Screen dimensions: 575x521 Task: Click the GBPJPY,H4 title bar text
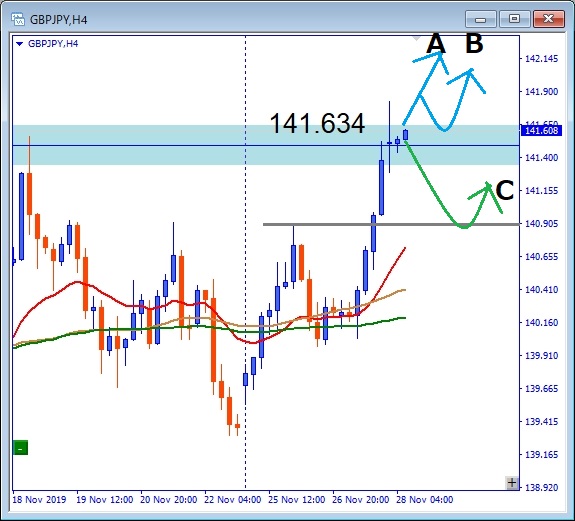coord(58,20)
